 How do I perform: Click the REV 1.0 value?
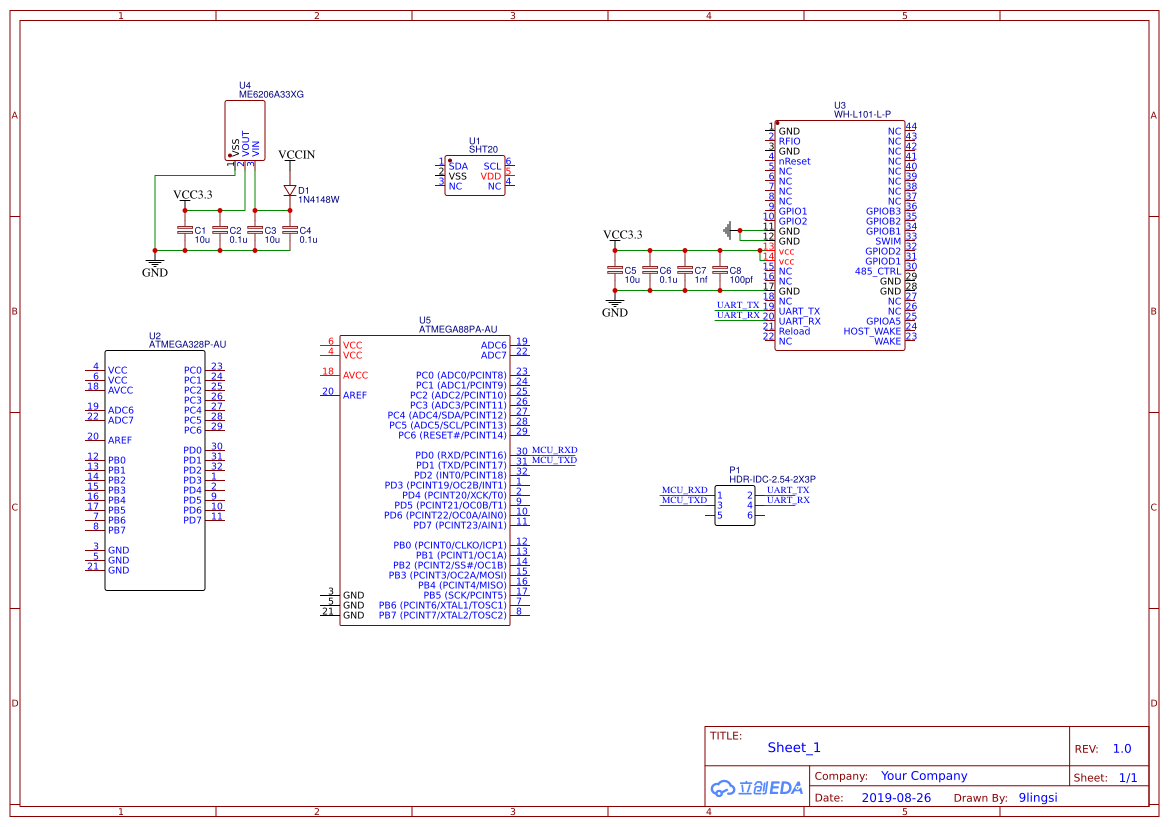[1122, 747]
